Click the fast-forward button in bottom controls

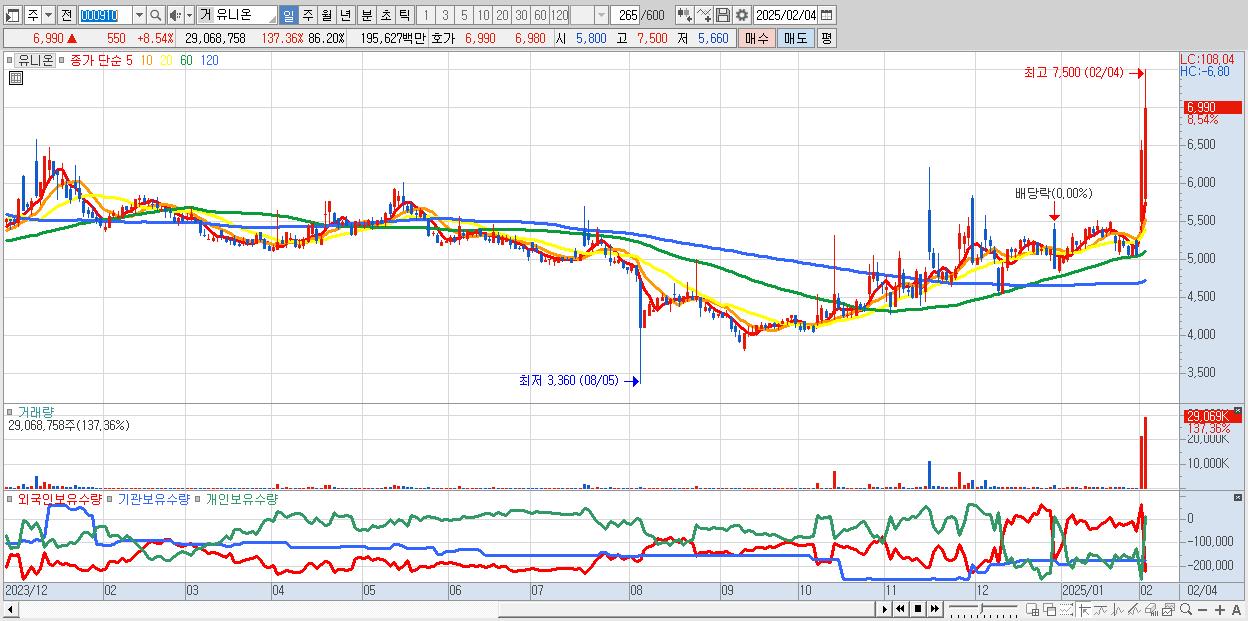pos(935,609)
